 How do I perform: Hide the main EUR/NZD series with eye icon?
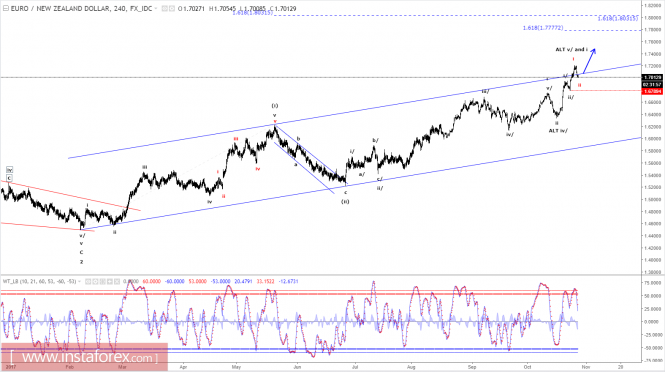pos(165,8)
